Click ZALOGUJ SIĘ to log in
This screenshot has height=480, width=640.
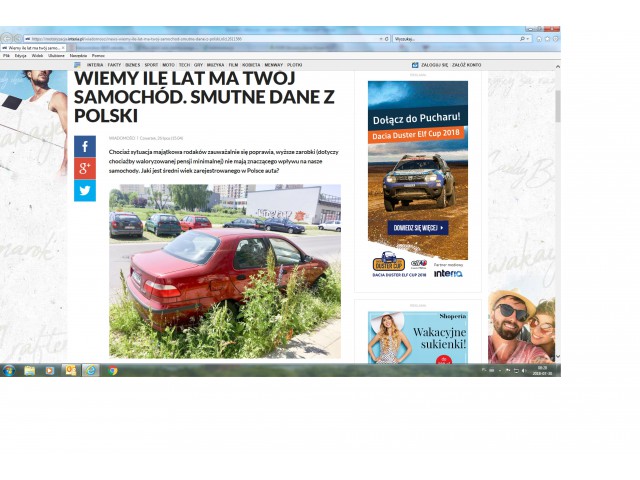(431, 64)
